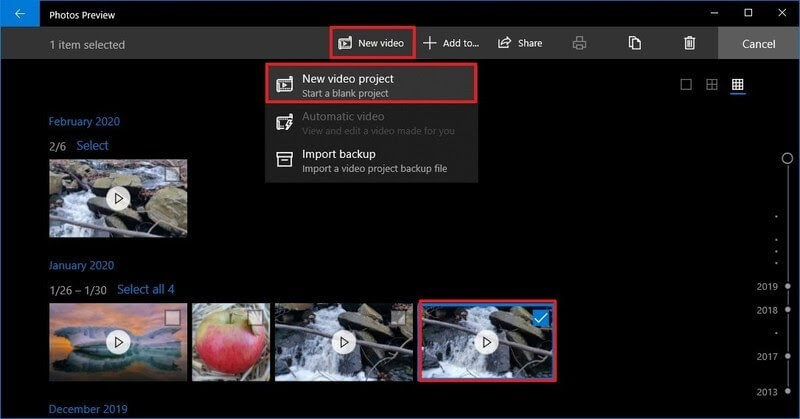Choose Import backup entry
The image size is (800, 419).
click(371, 161)
